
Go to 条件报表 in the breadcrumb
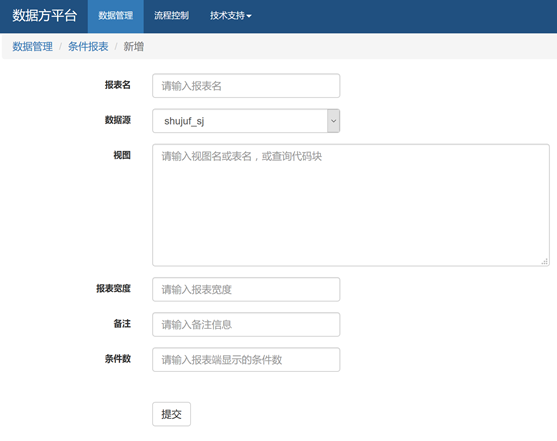88,47
